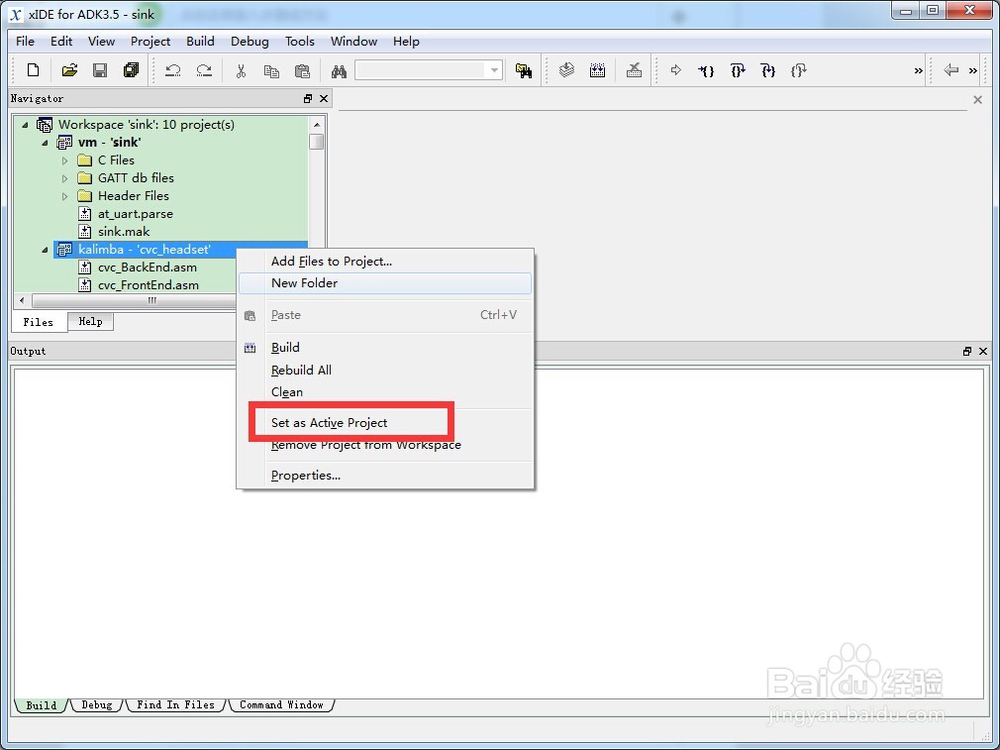Collapse the kalimba 'cvc_headset' project node
This screenshot has height=750, width=1000.
45,250
